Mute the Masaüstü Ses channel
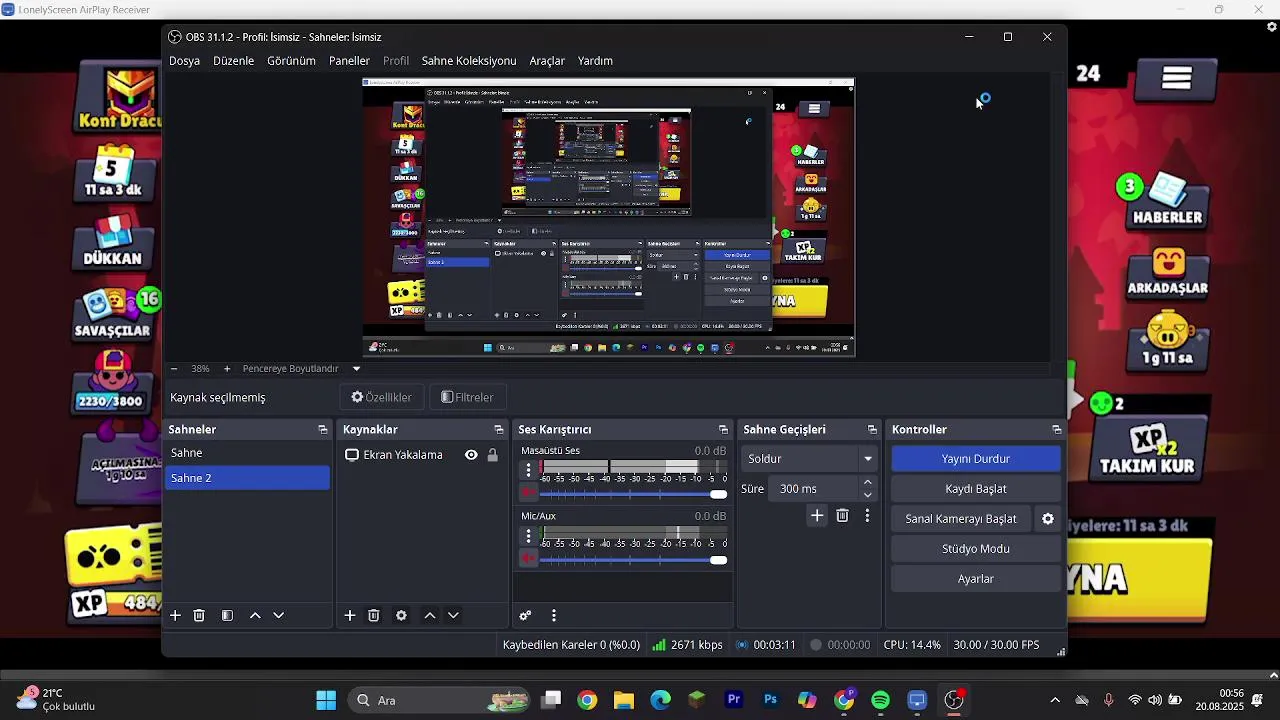The width and height of the screenshot is (1280, 720). (x=528, y=493)
